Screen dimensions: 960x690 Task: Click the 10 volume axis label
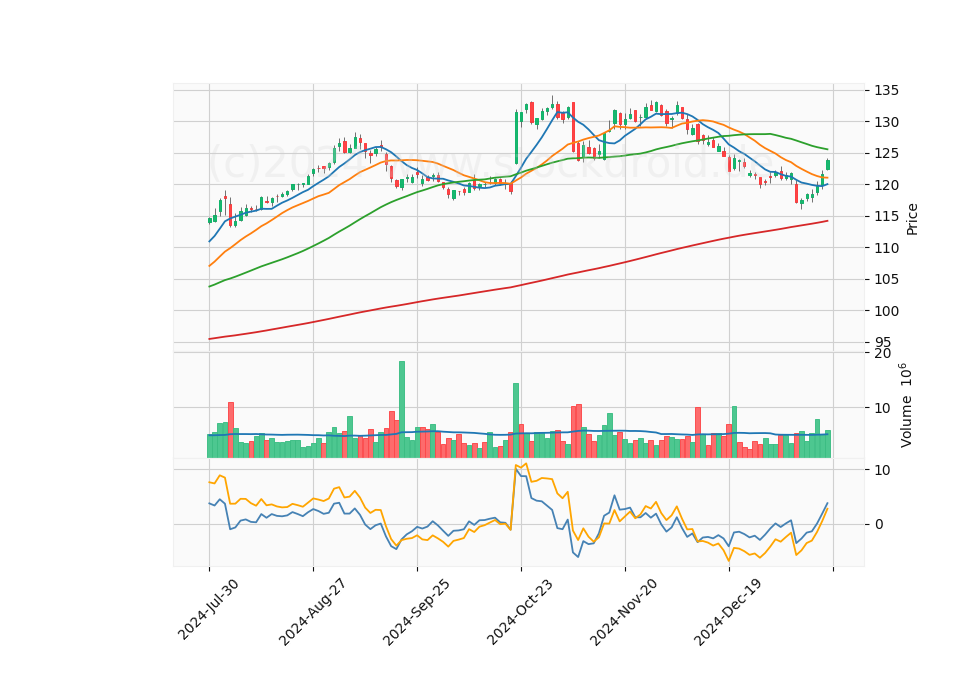point(882,408)
